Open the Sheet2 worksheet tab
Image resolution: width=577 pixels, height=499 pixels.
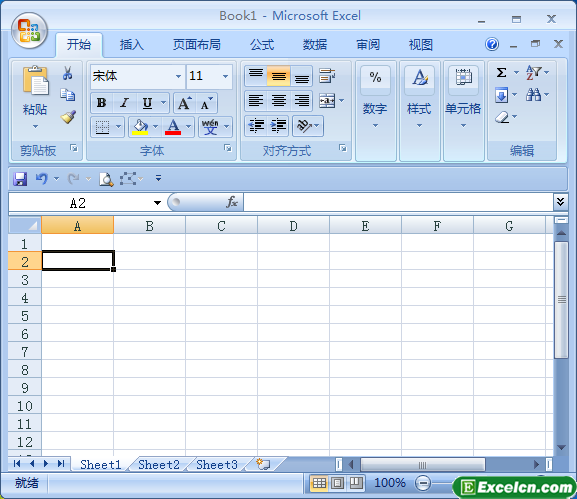(x=159, y=465)
